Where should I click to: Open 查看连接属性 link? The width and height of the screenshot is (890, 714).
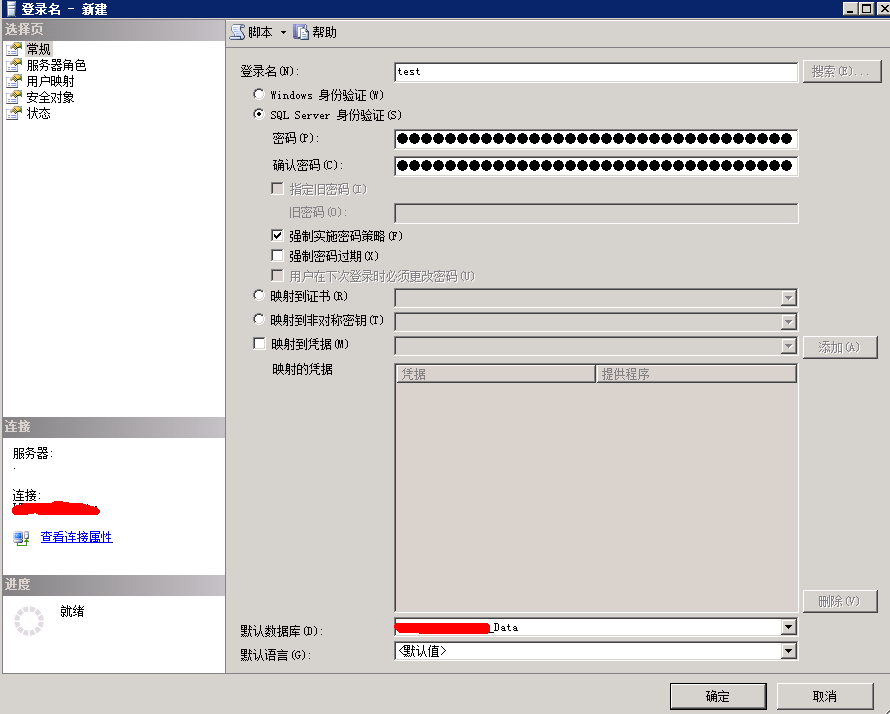[x=77, y=537]
